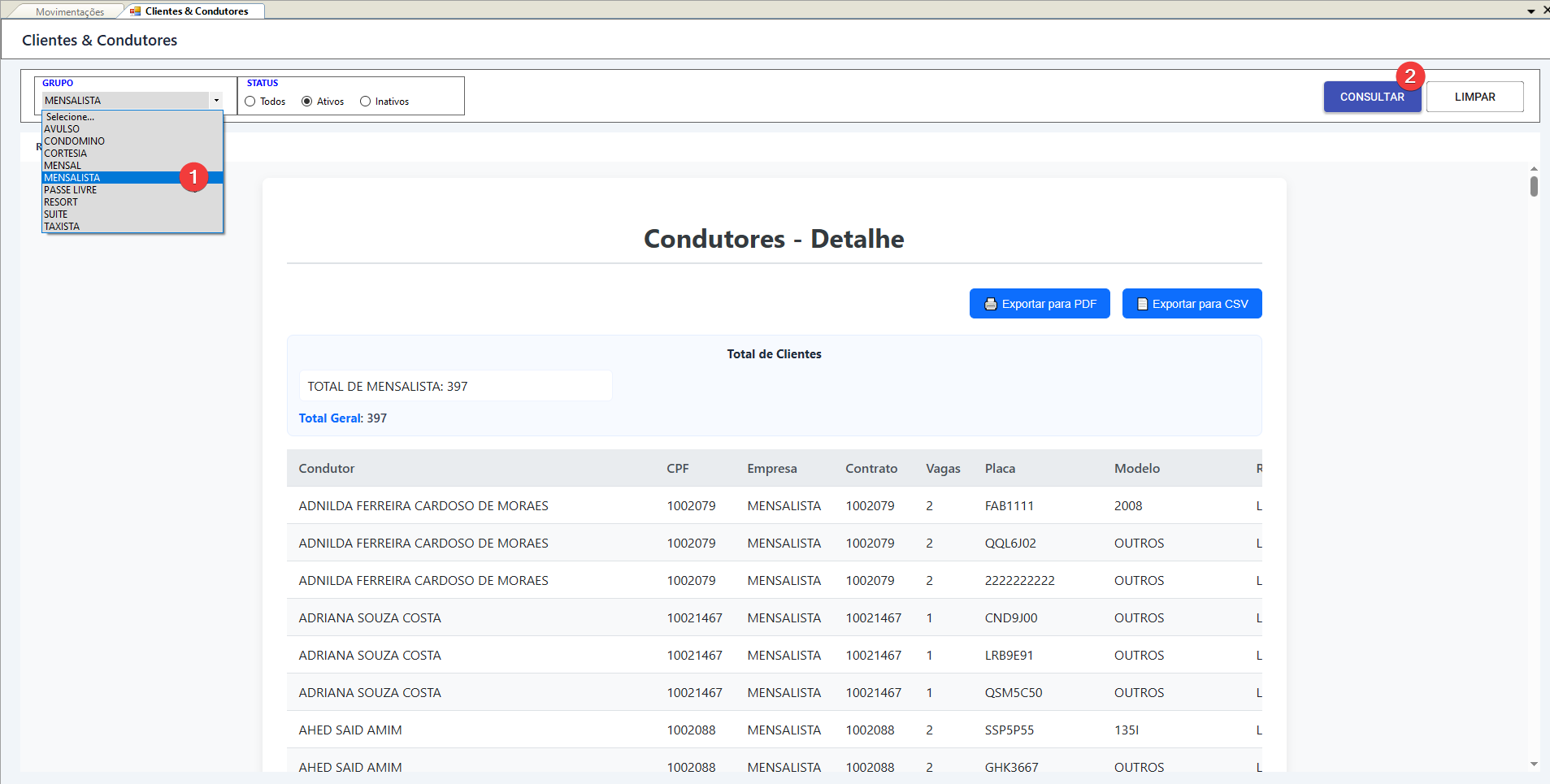Select the Ativos status radio button
This screenshot has width=1550, height=784.
click(x=307, y=102)
